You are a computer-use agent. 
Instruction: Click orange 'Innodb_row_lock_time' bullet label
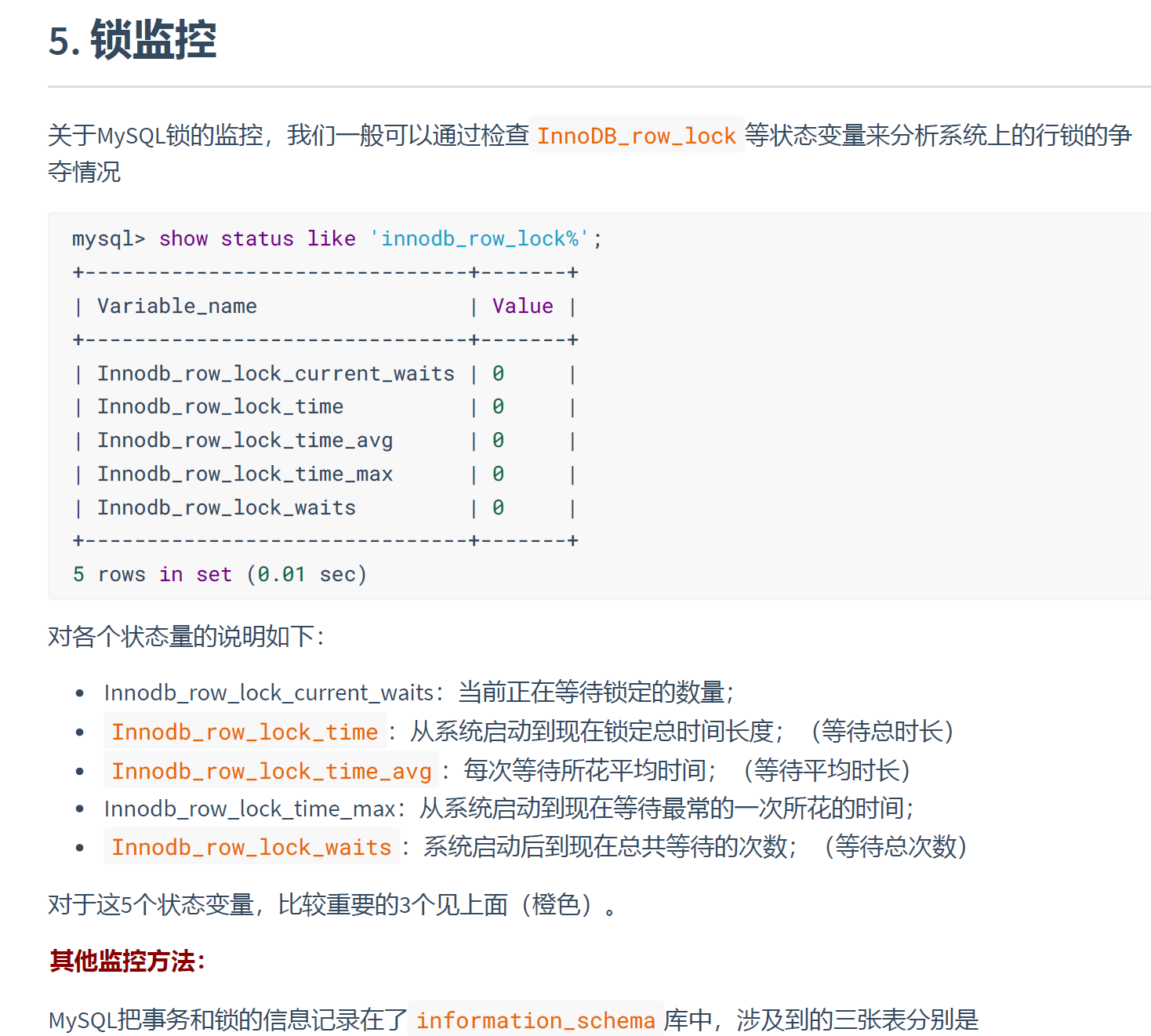pyautogui.click(x=245, y=732)
